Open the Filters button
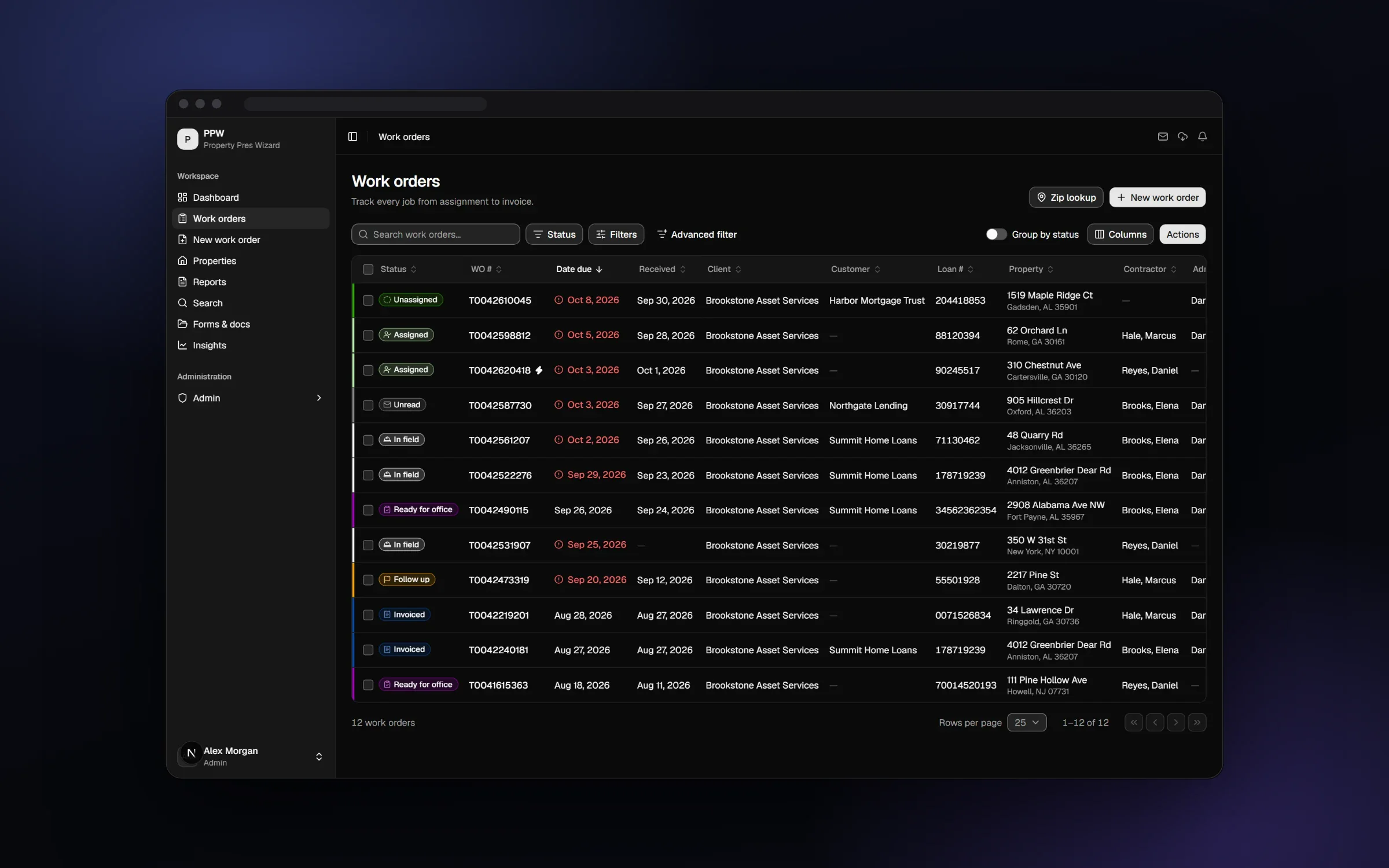1389x868 pixels. 616,234
